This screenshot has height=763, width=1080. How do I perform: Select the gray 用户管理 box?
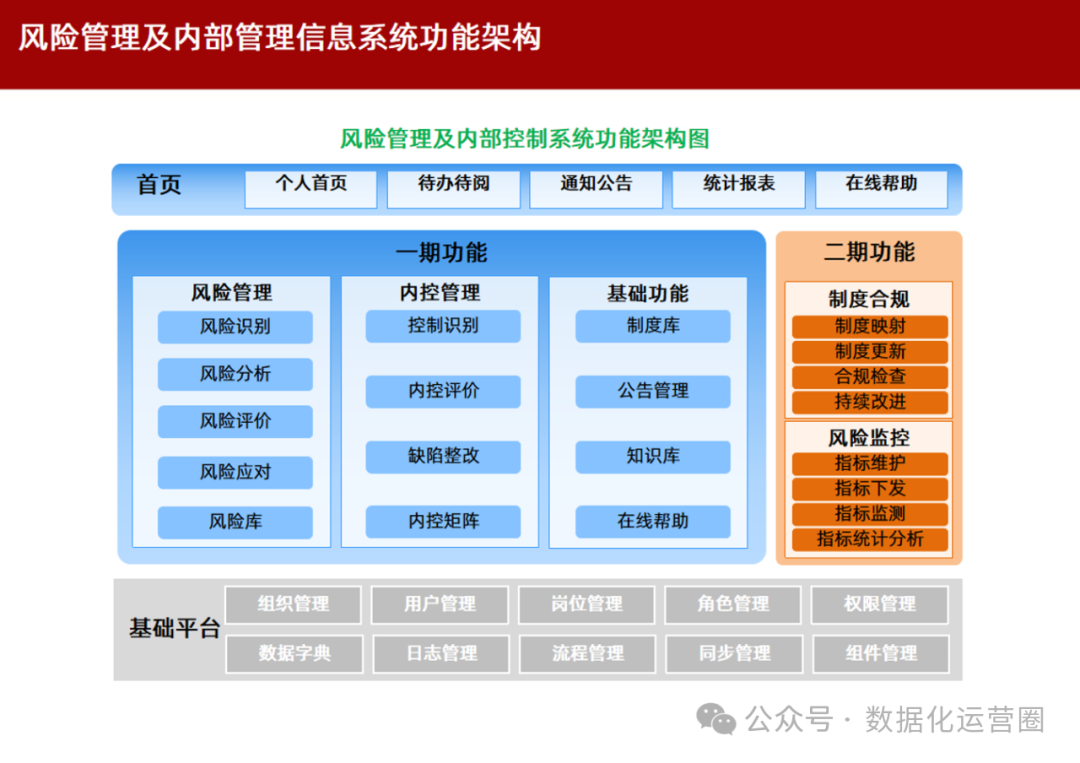coord(440,605)
